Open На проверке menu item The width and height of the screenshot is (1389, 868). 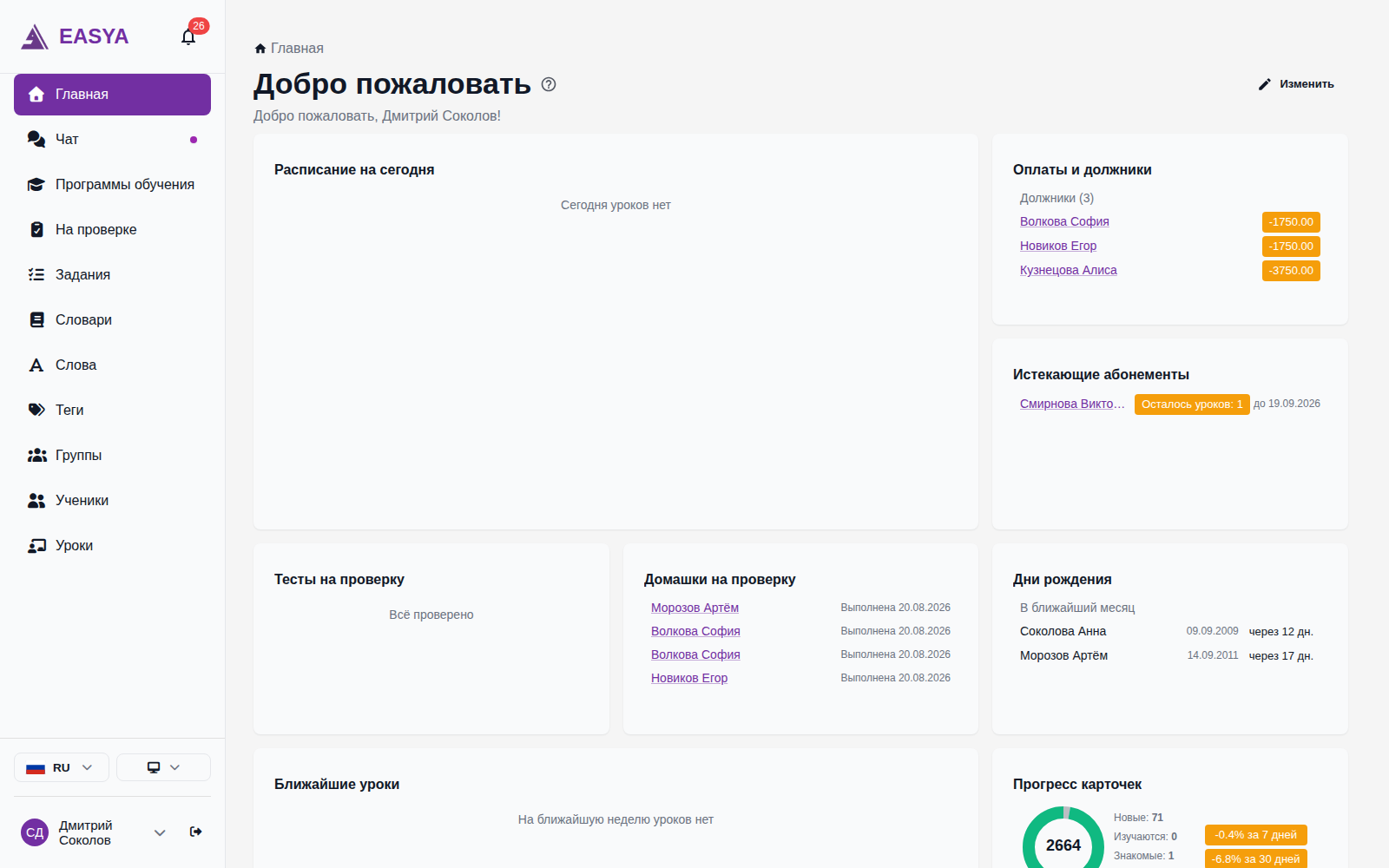pyautogui.click(x=112, y=230)
